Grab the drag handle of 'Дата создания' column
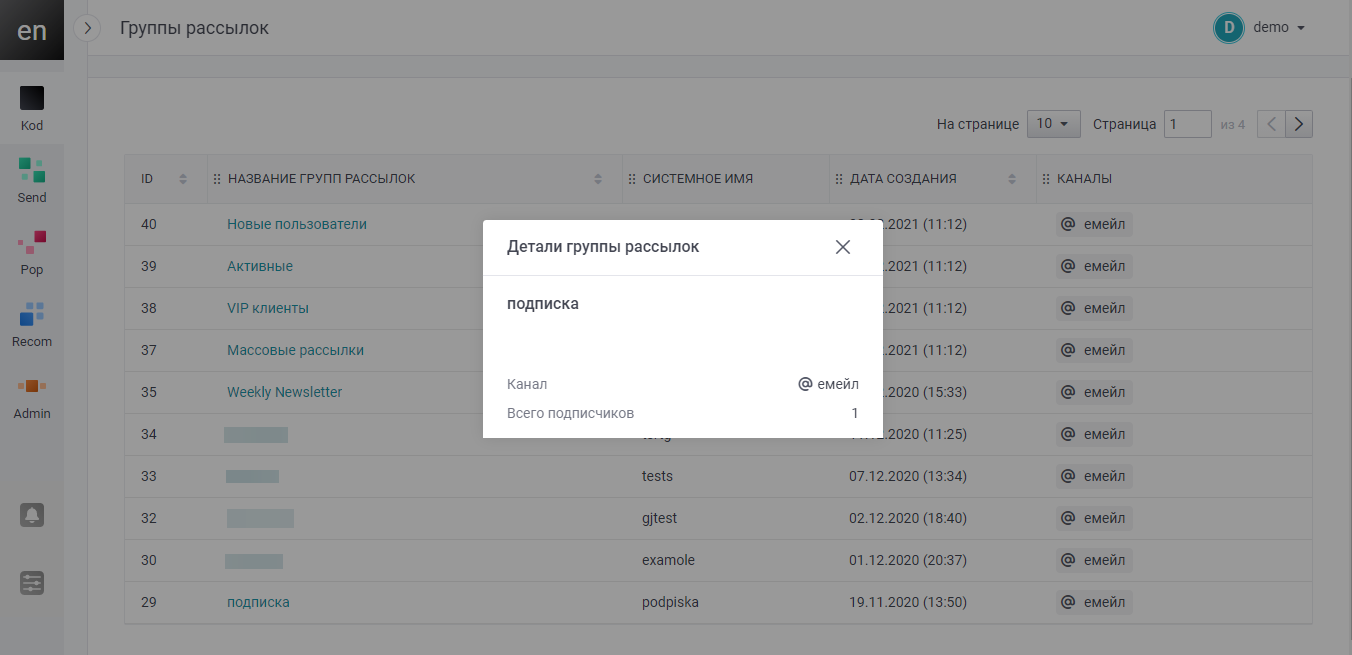 click(x=839, y=179)
